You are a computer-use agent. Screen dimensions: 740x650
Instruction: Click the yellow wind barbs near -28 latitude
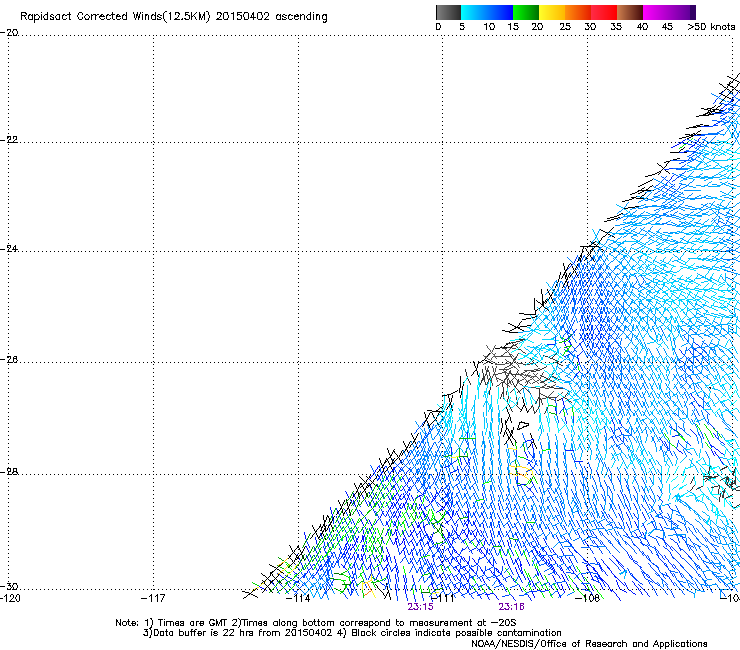click(x=521, y=471)
